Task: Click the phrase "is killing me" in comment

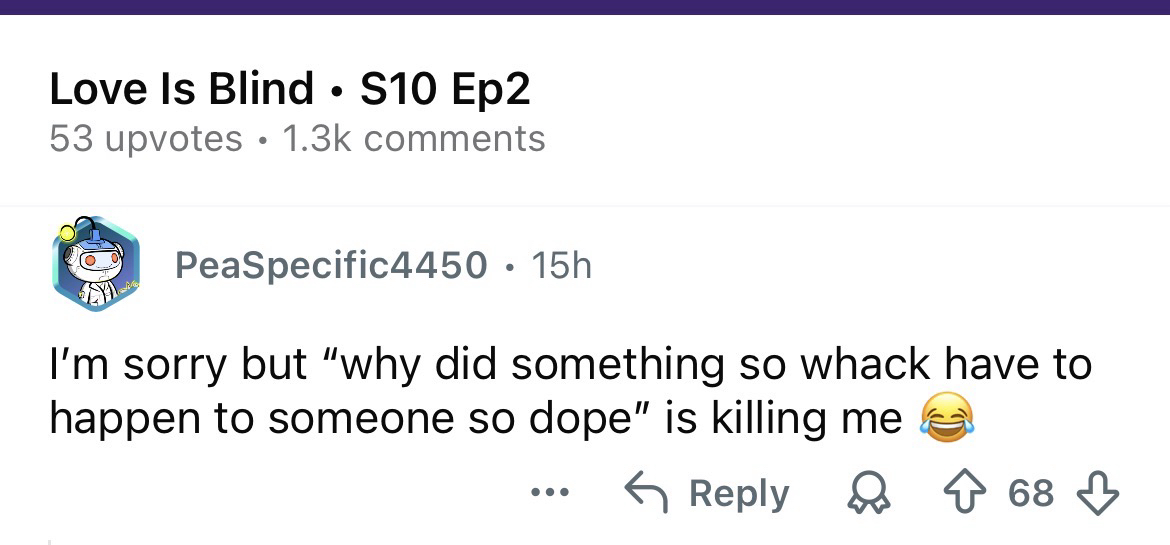Action: [x=783, y=418]
